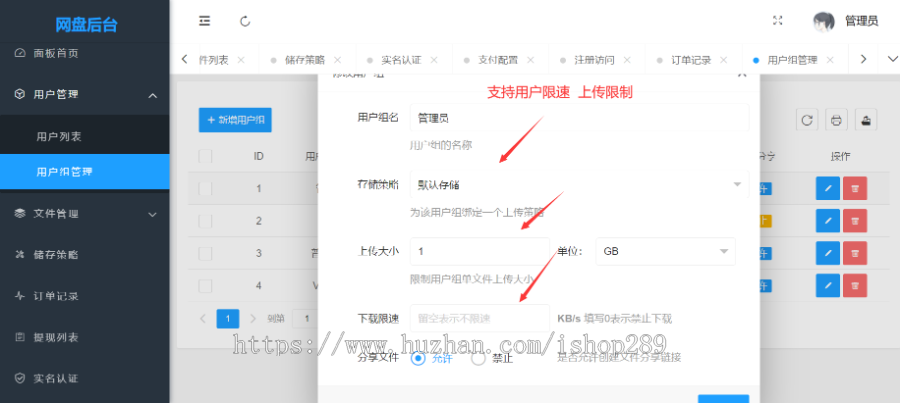This screenshot has width=900, height=403.
Task: Click the previous page arrow in pagination
Action: click(x=203, y=319)
